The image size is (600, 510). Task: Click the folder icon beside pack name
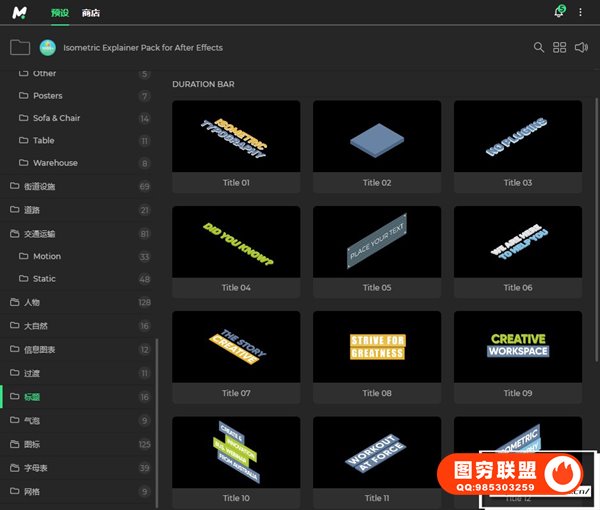(19, 47)
